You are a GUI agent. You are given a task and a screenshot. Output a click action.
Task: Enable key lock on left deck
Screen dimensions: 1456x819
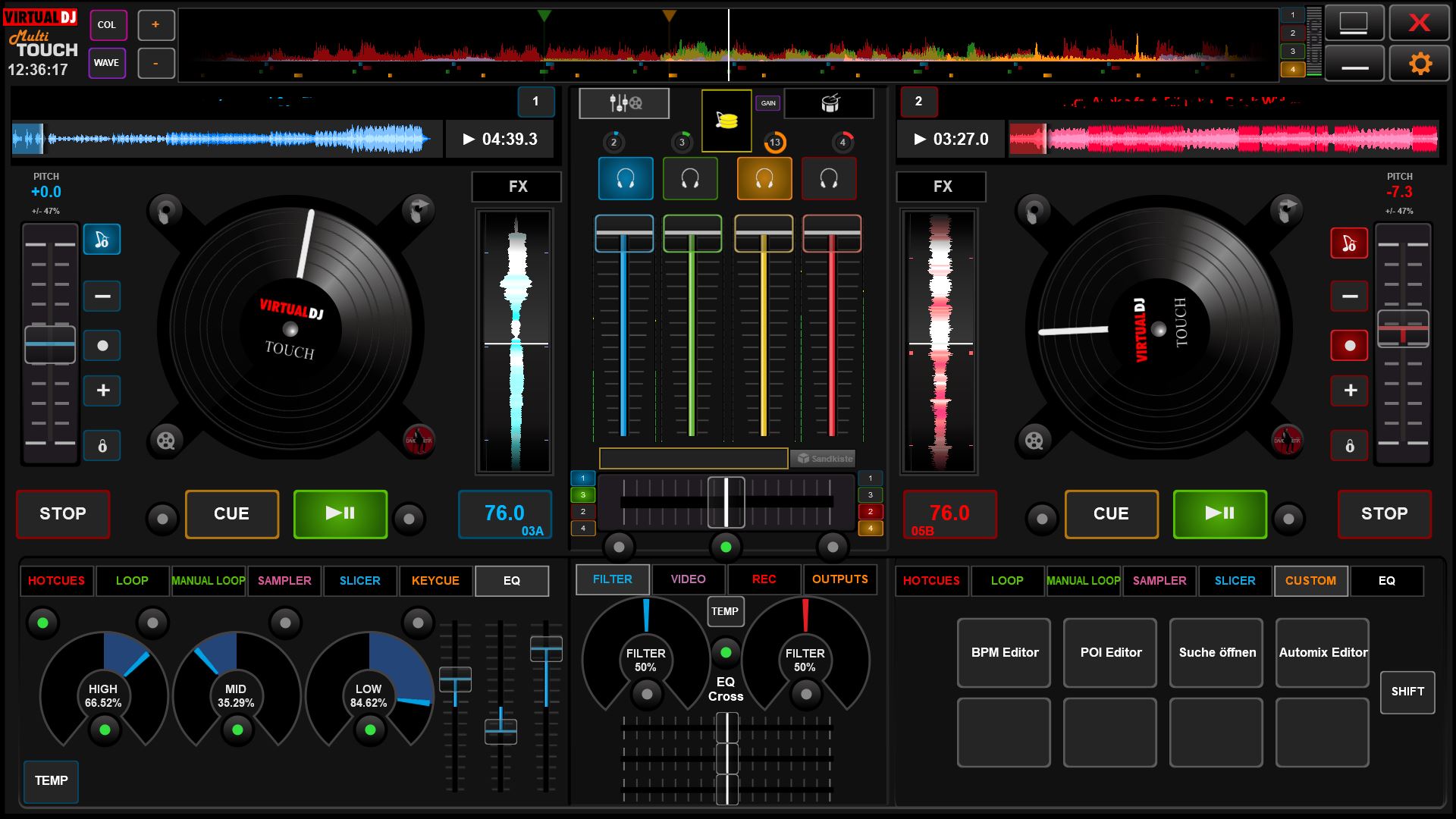coord(102,240)
